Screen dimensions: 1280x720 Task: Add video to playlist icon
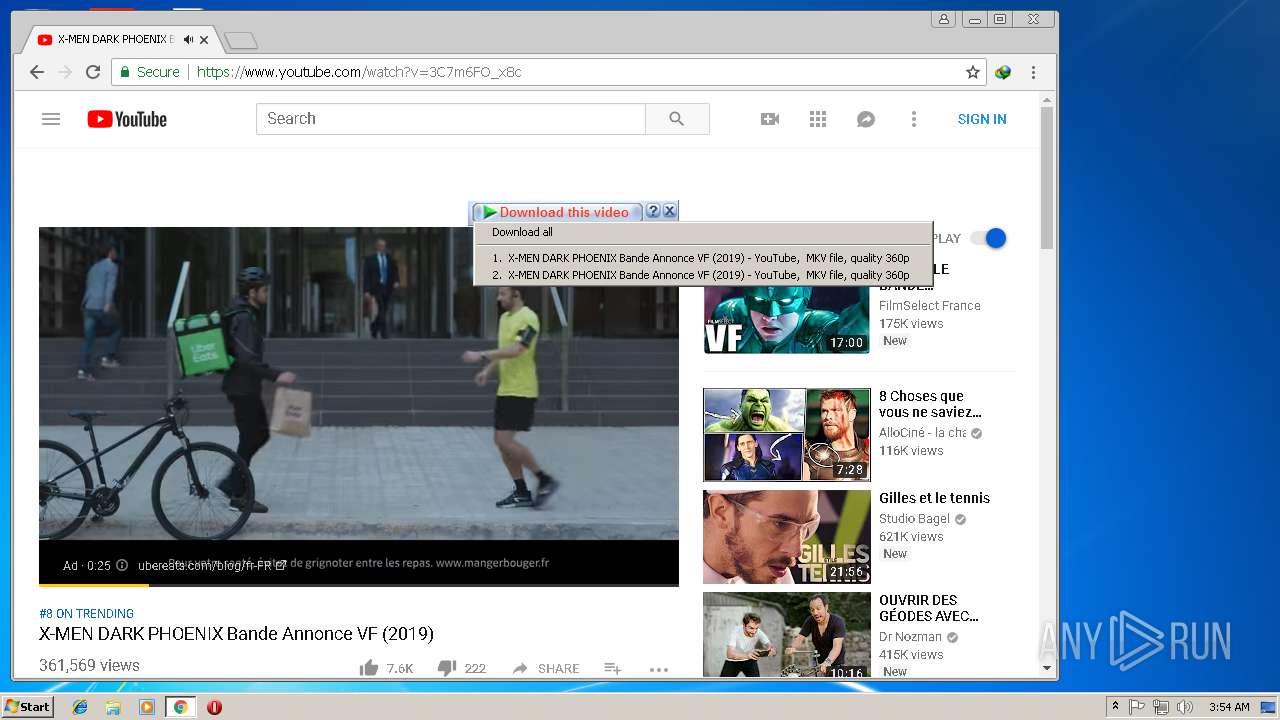(613, 668)
